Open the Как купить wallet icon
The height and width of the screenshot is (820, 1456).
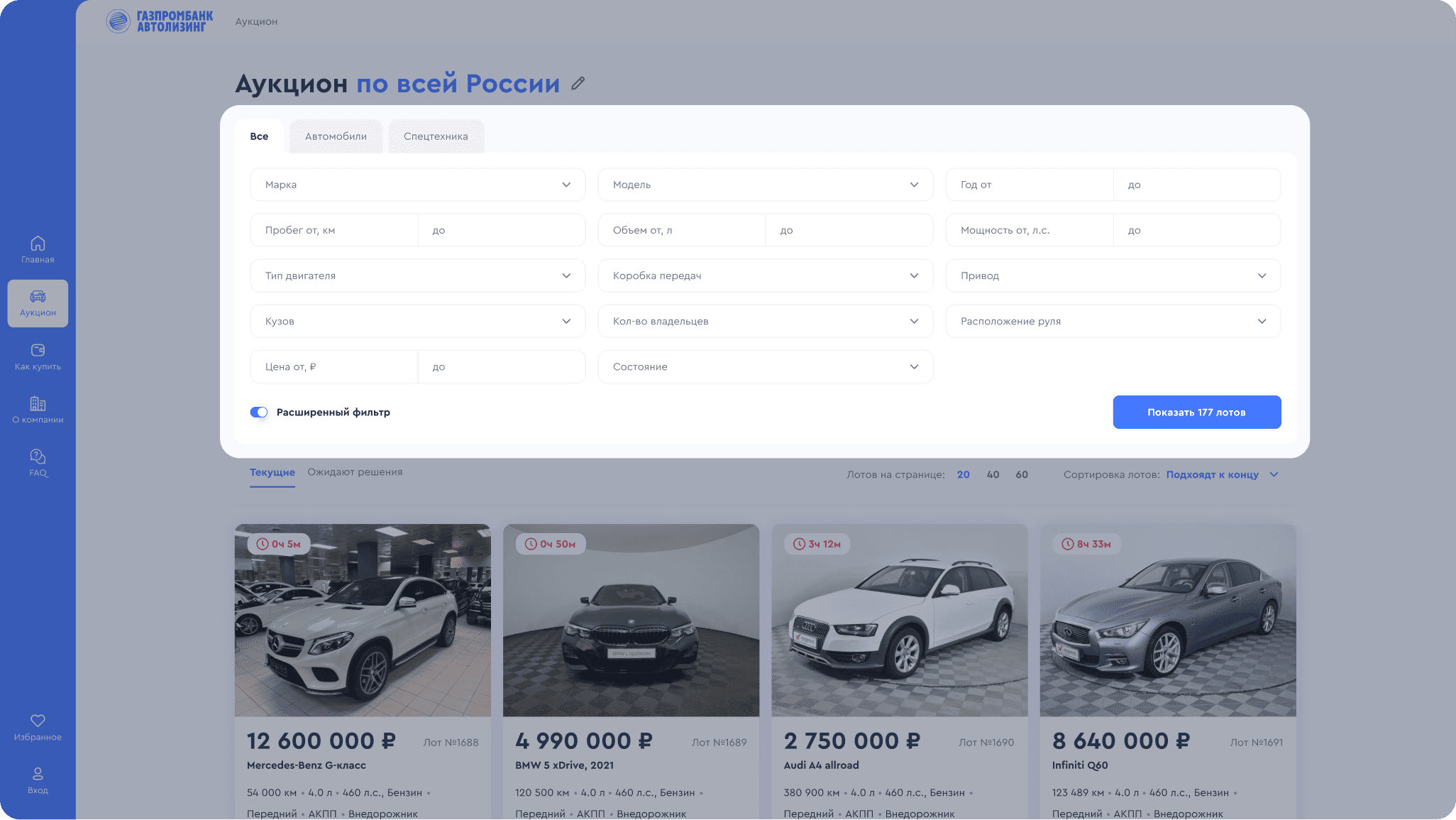click(x=38, y=350)
